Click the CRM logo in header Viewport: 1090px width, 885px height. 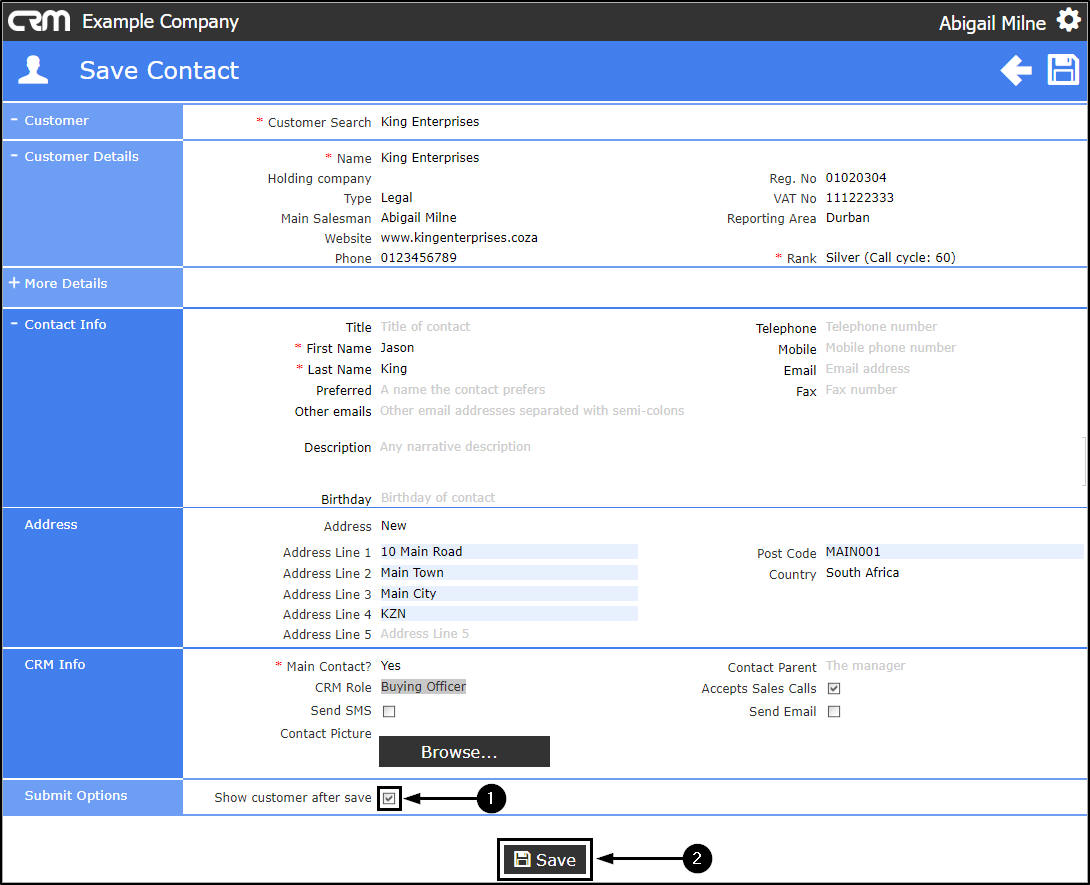click(40, 21)
